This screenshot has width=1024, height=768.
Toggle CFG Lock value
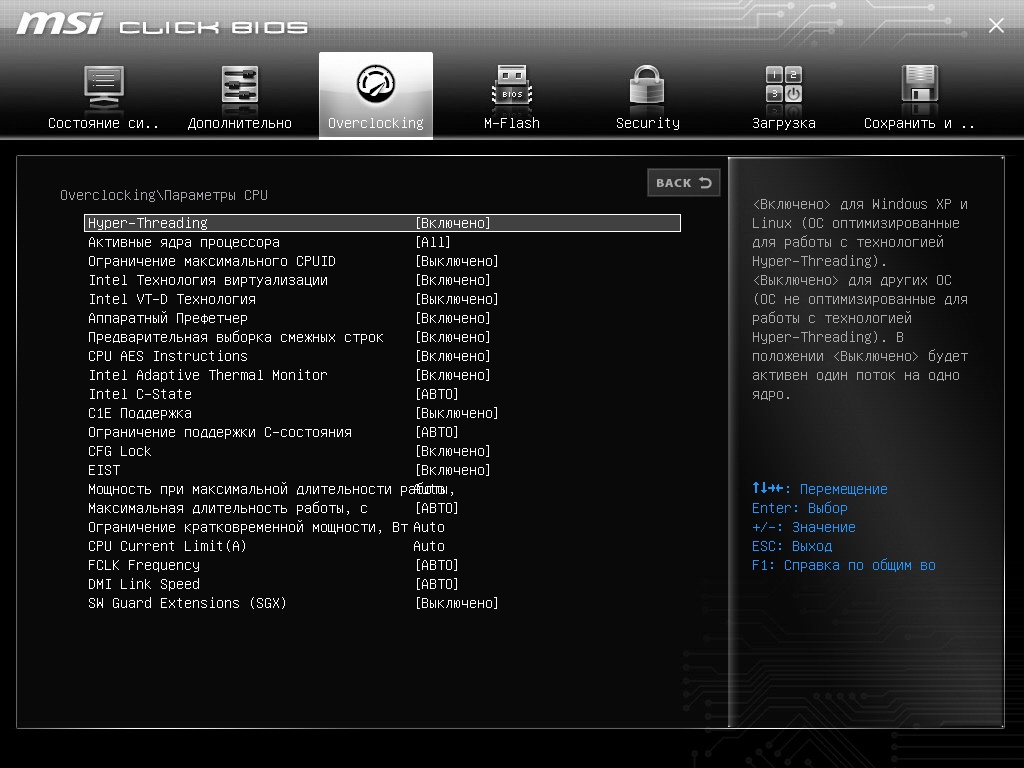click(x=453, y=451)
